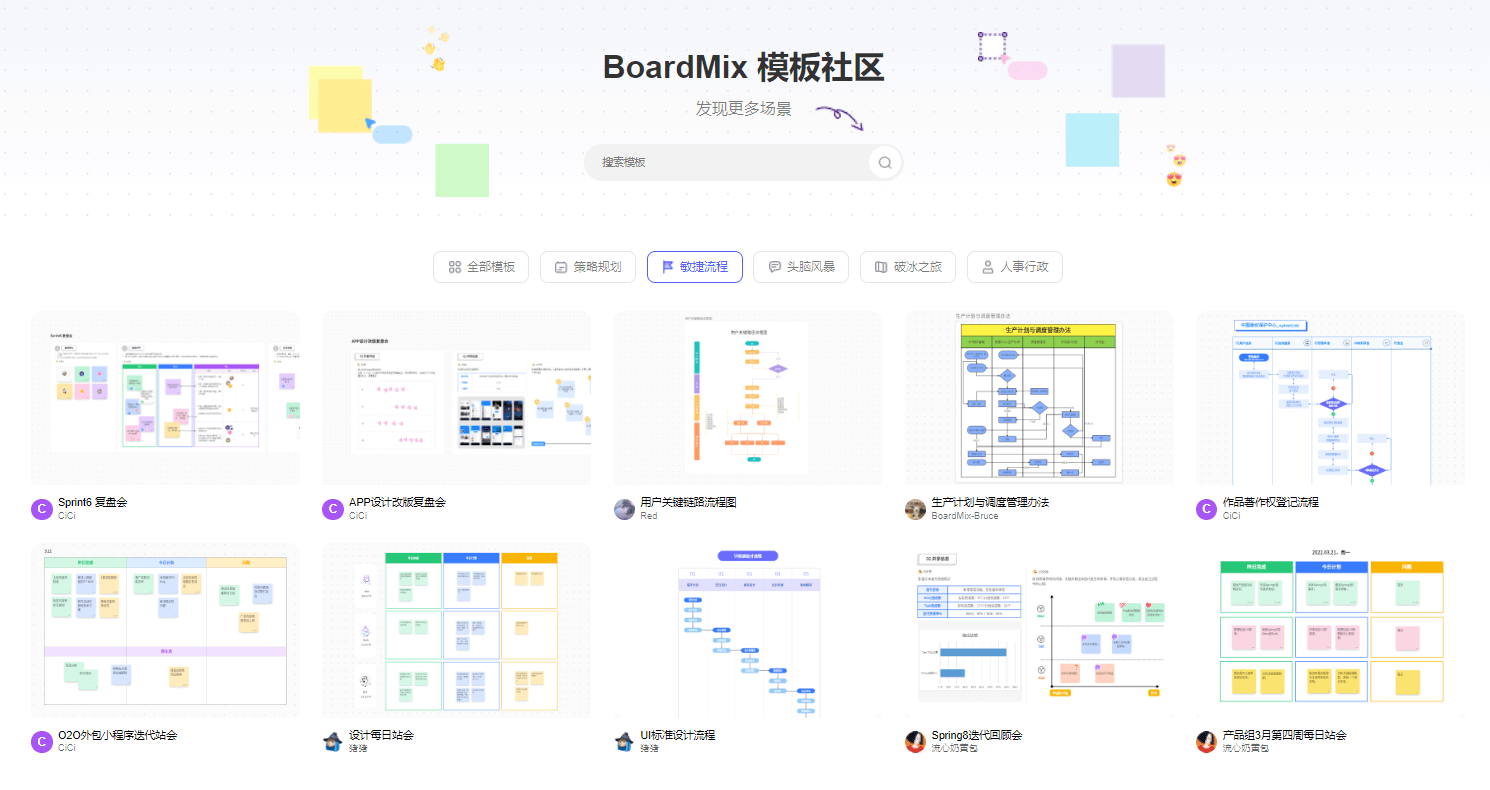Open the 人事行政 category tab
Image resolution: width=1490 pixels, height=790 pixels.
point(1015,267)
